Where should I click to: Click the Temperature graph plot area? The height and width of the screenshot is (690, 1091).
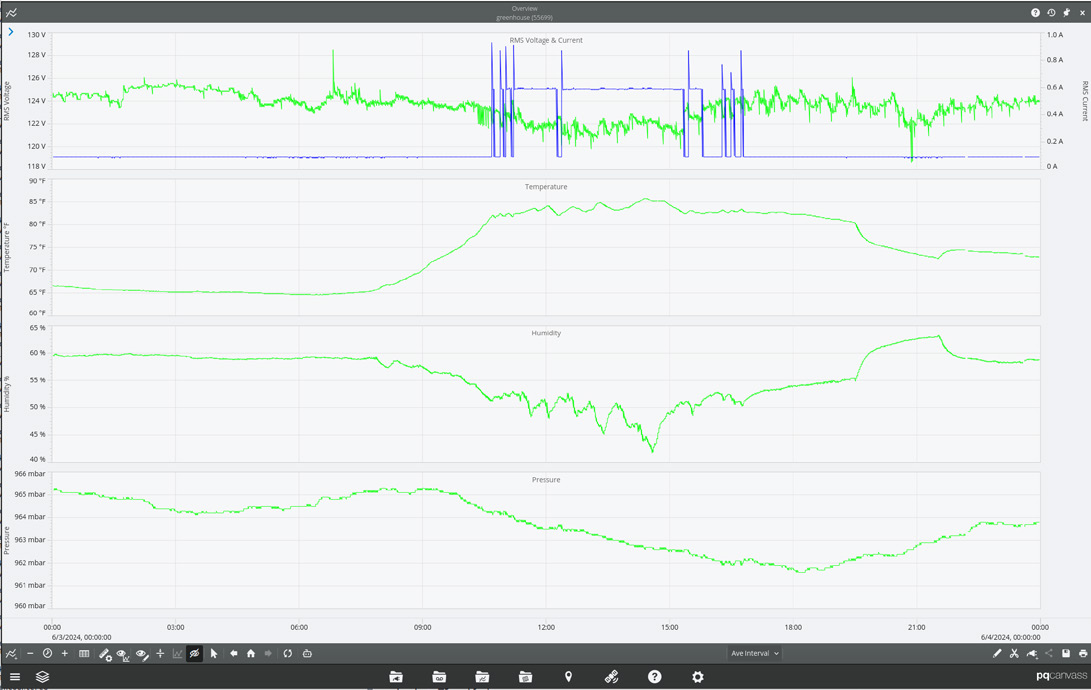tap(546, 248)
